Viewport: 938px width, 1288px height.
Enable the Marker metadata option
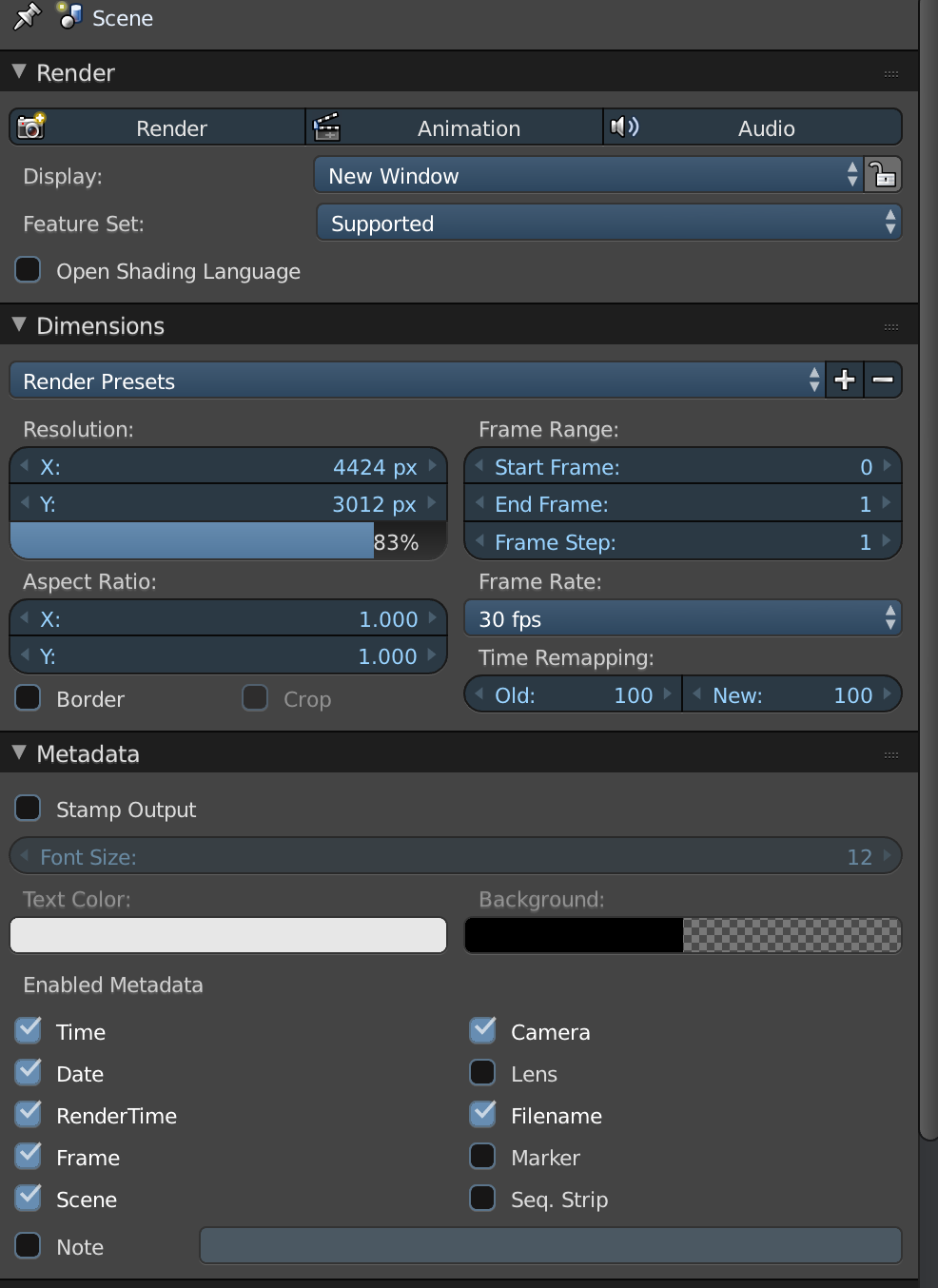(483, 1157)
